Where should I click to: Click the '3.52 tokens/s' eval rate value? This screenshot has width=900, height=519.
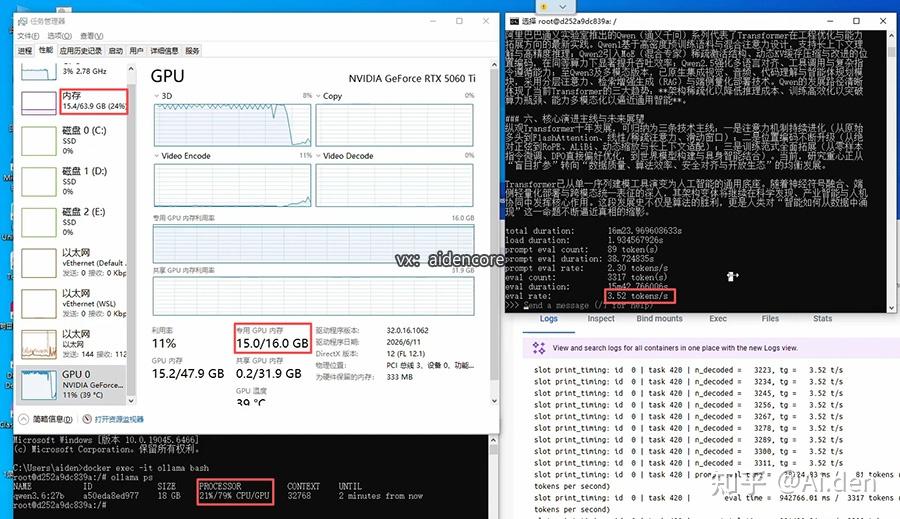click(x=638, y=296)
